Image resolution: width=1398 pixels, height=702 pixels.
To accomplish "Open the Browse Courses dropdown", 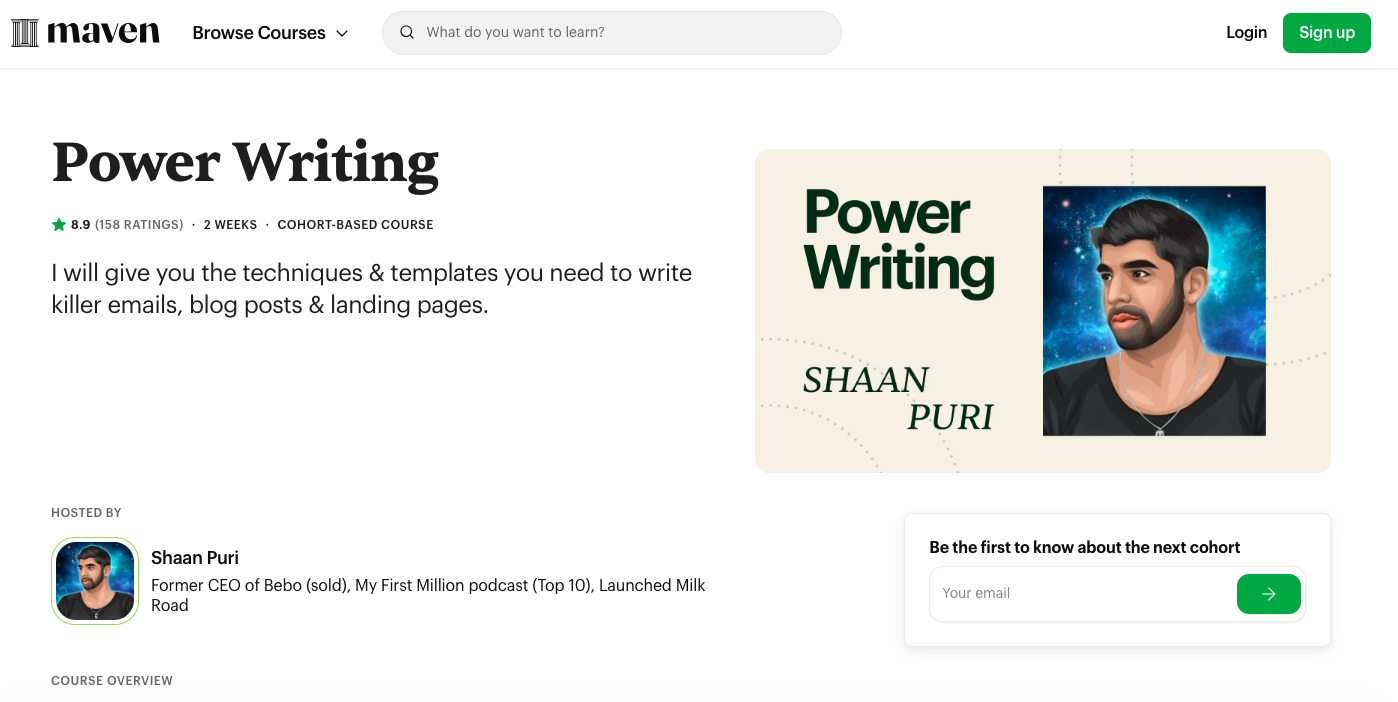I will coord(259,32).
